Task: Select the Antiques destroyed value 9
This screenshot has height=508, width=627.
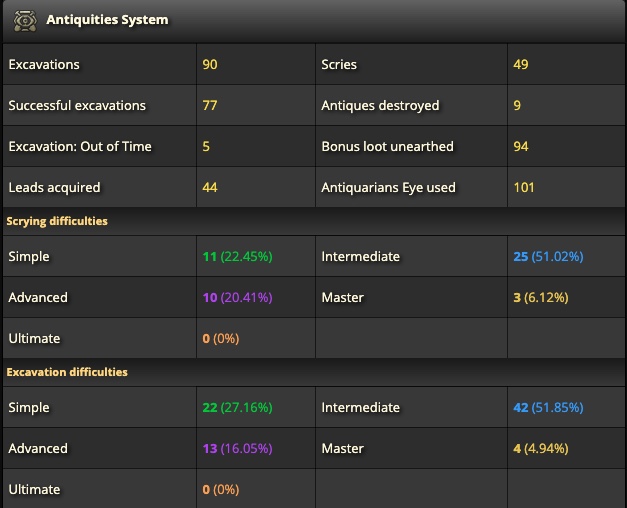Action: tap(517, 106)
